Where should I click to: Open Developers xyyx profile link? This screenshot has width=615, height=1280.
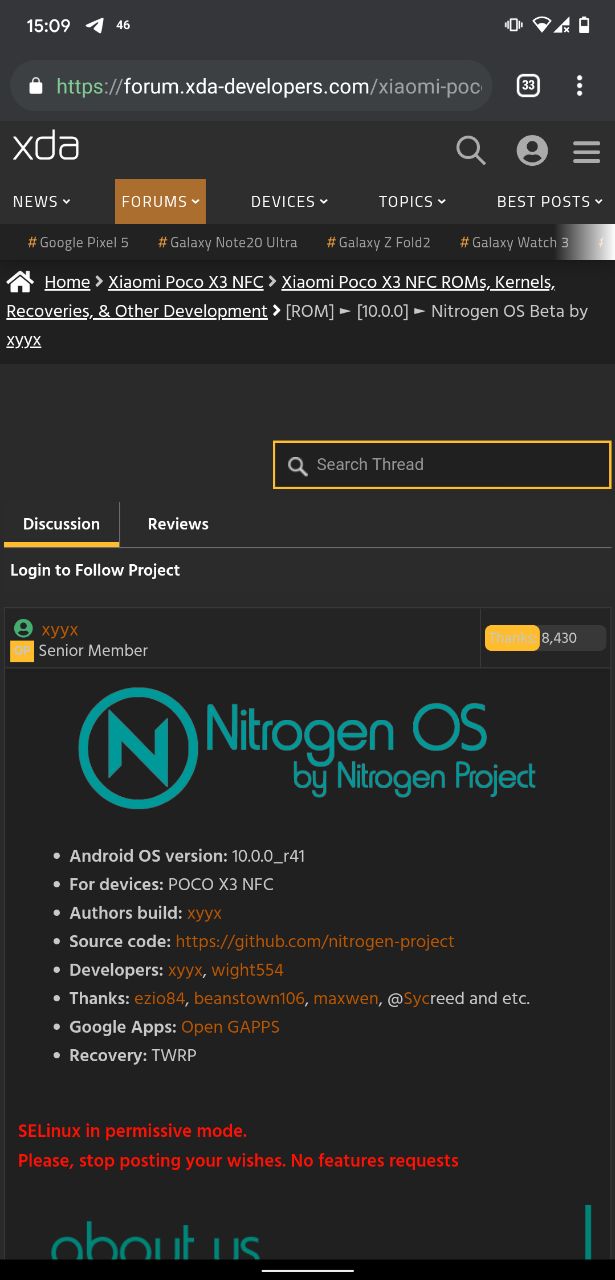tap(186, 970)
